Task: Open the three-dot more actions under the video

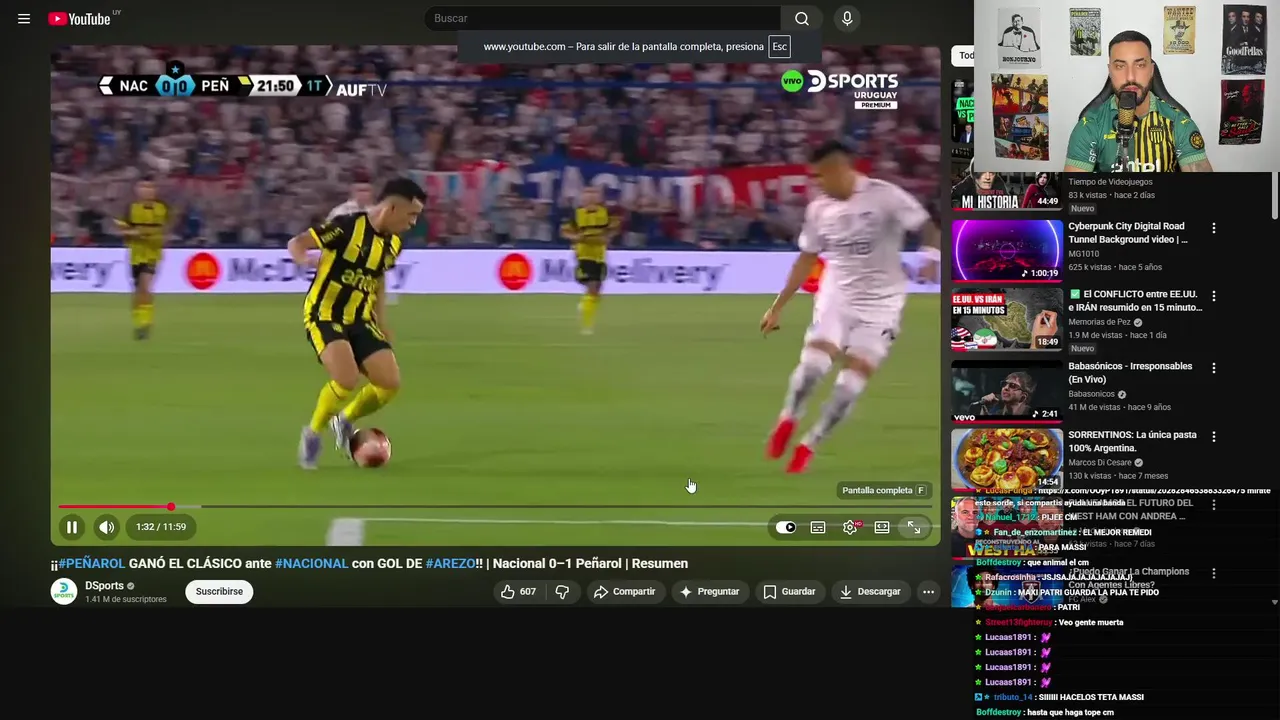Action: tap(928, 592)
